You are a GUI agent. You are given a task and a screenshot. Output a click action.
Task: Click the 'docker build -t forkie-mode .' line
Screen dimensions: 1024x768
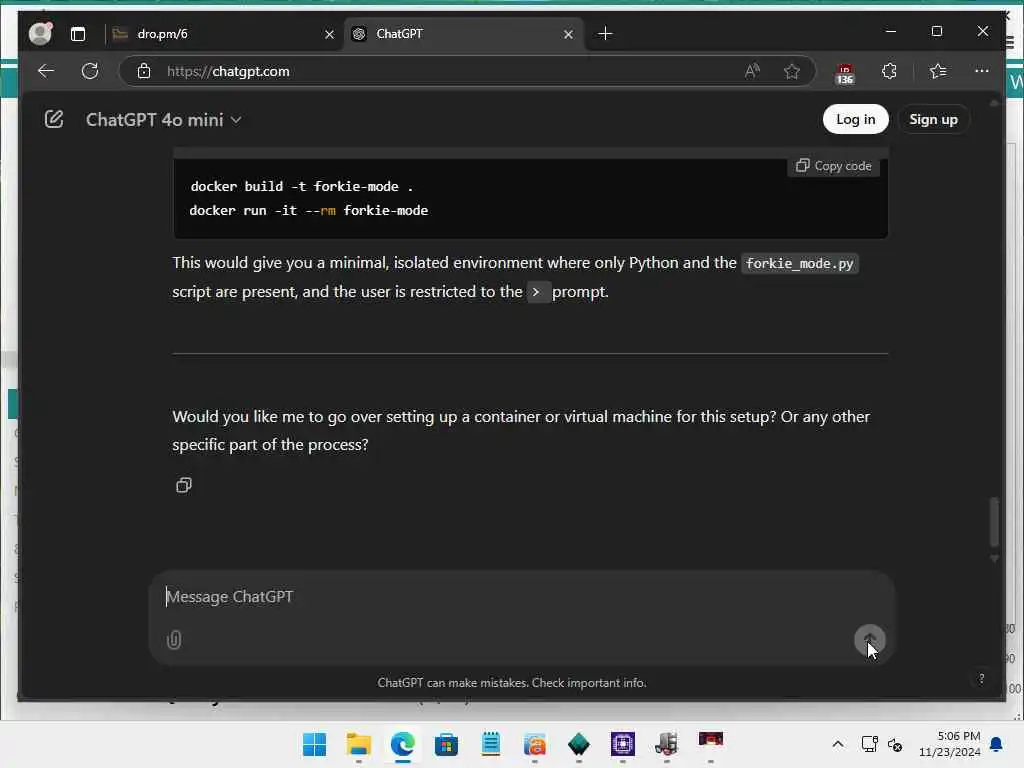(x=302, y=186)
